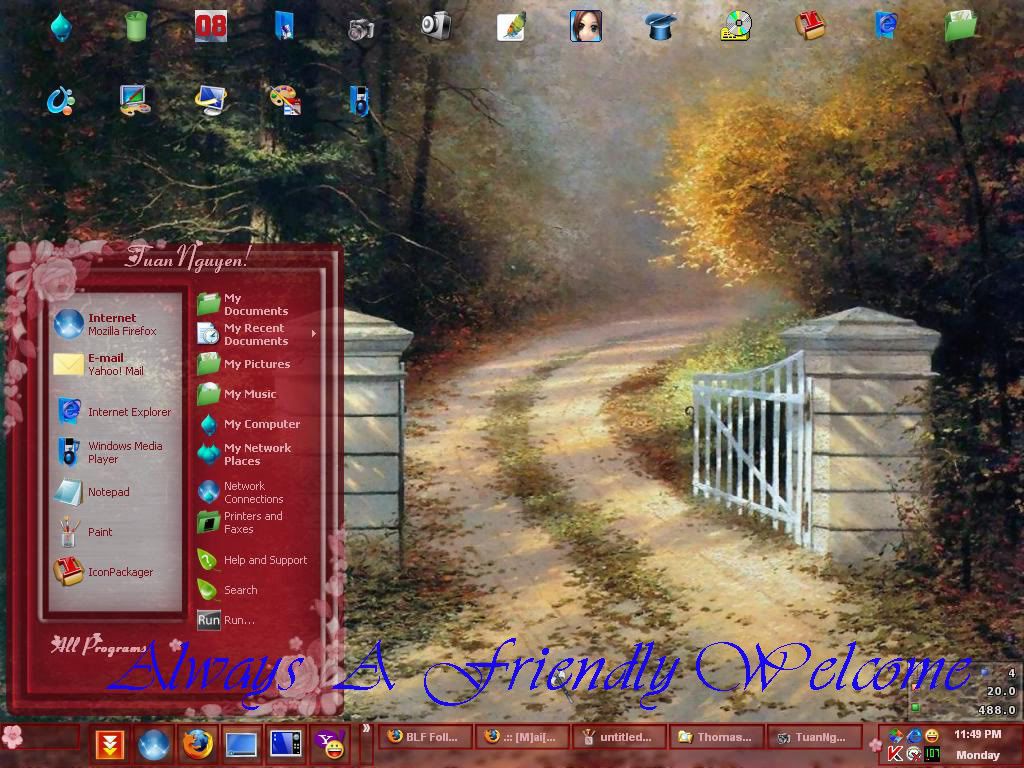The height and width of the screenshot is (768, 1024).
Task: Click the red K Kaspersky tray icon
Action: coord(895,754)
